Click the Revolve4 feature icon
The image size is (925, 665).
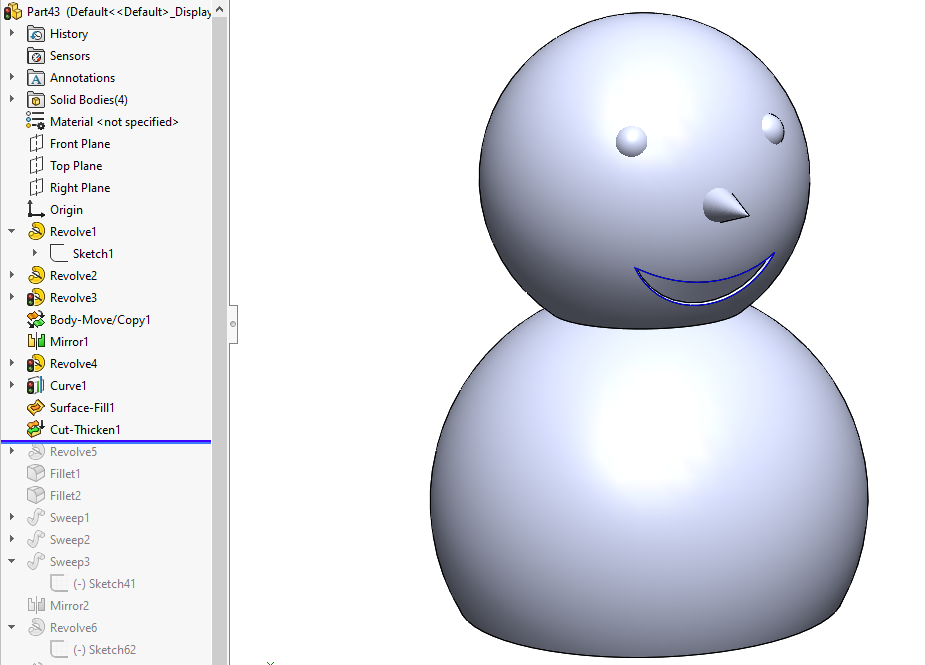click(36, 363)
